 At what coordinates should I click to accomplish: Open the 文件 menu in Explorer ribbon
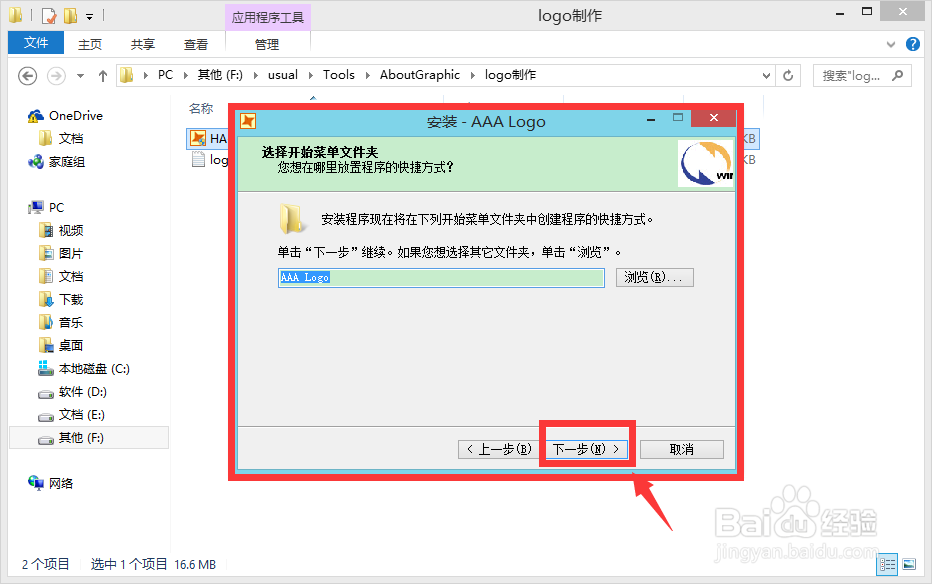(x=36, y=43)
